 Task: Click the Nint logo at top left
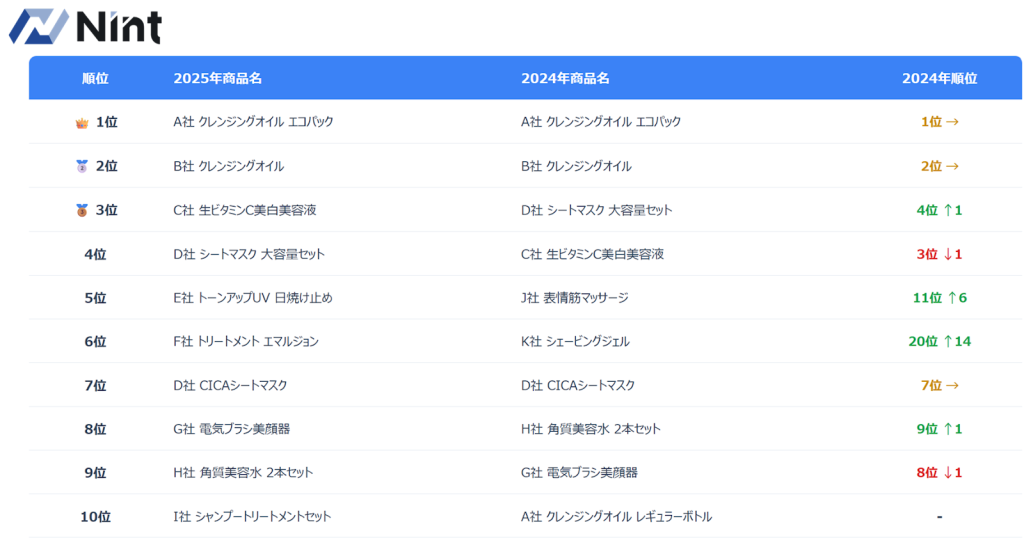pos(85,26)
